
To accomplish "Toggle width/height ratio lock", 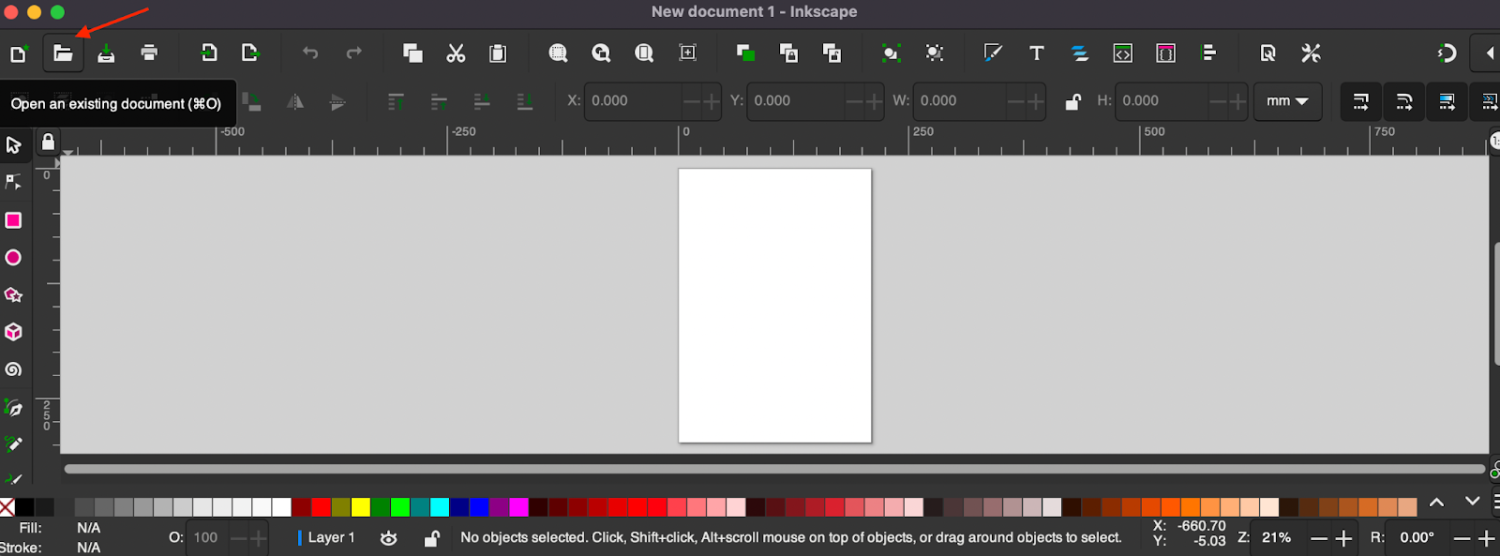I will [x=1073, y=101].
